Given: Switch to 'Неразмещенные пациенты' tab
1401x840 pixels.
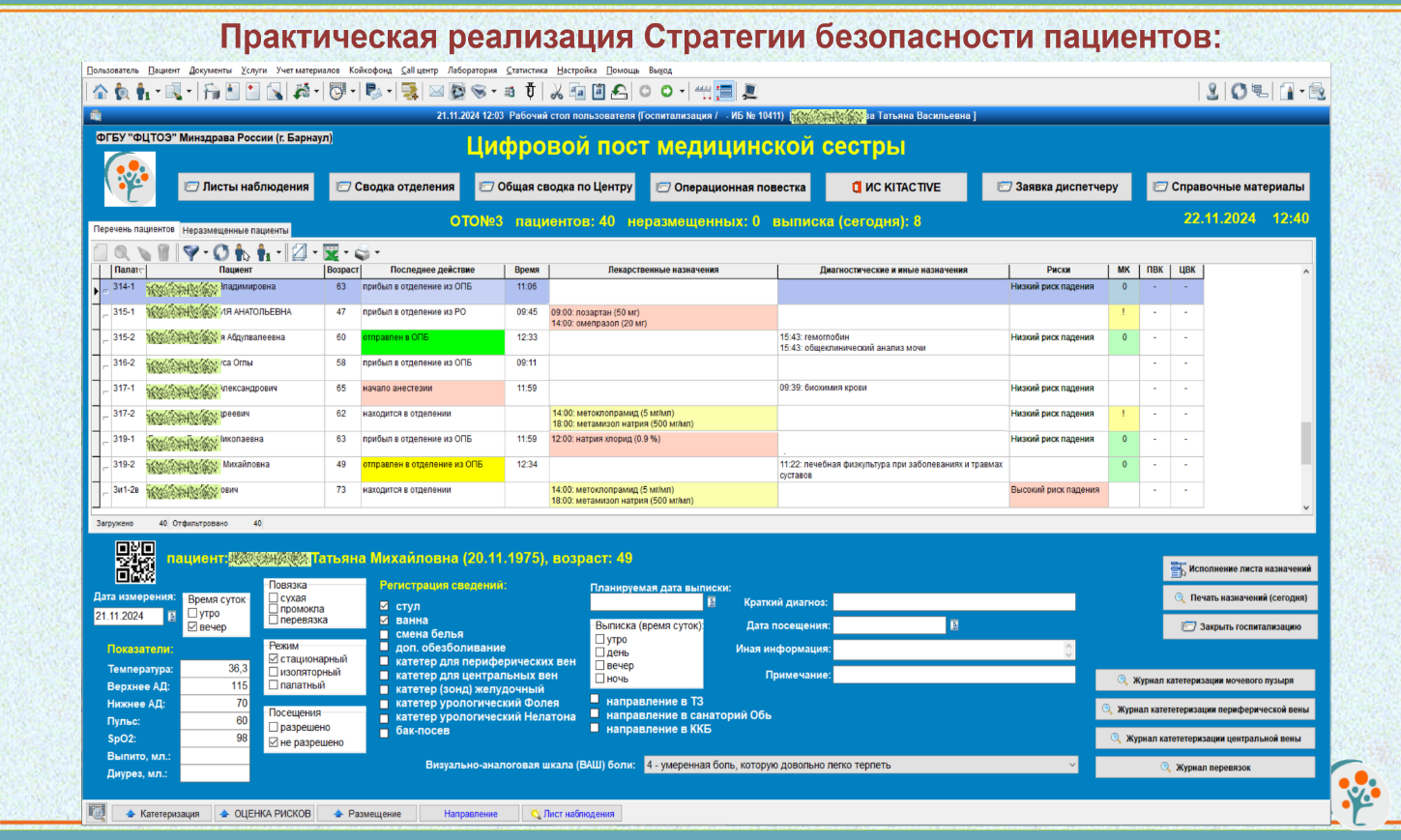Looking at the screenshot, I should (x=235, y=230).
